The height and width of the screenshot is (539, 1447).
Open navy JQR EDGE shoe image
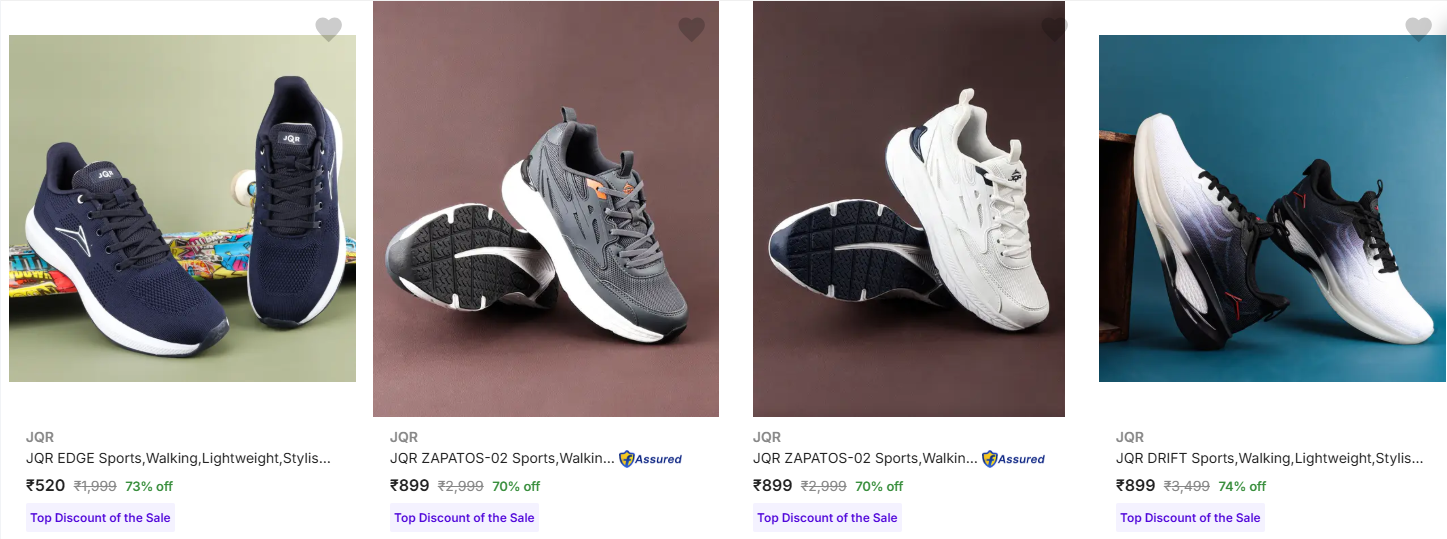point(182,208)
